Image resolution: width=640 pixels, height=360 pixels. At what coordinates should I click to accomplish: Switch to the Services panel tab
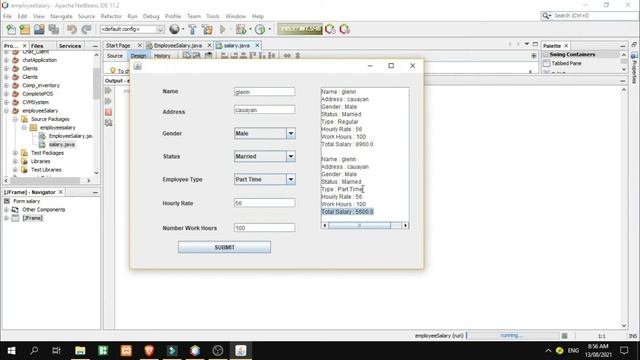[70, 46]
